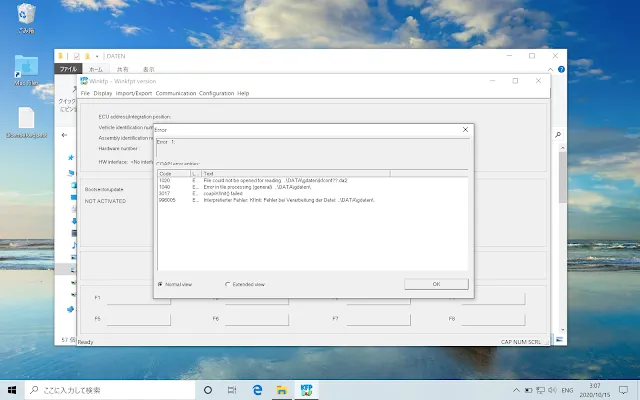Open the Action Center notification icon
Viewport: 640px width, 400px height.
tap(623, 390)
